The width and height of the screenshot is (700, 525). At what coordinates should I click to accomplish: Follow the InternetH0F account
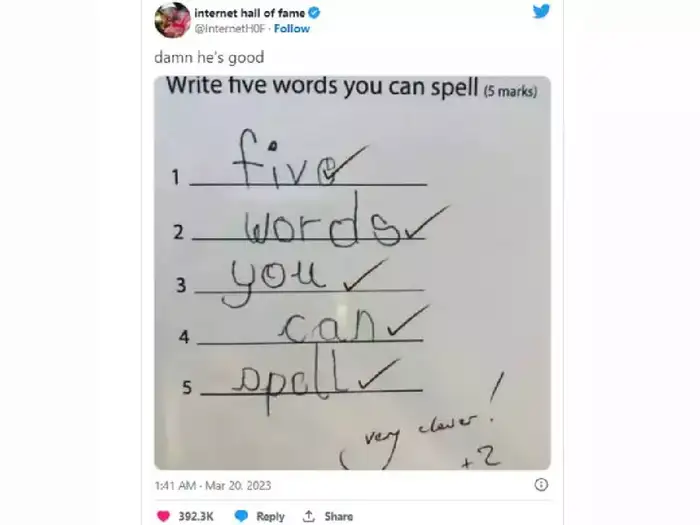[292, 29]
